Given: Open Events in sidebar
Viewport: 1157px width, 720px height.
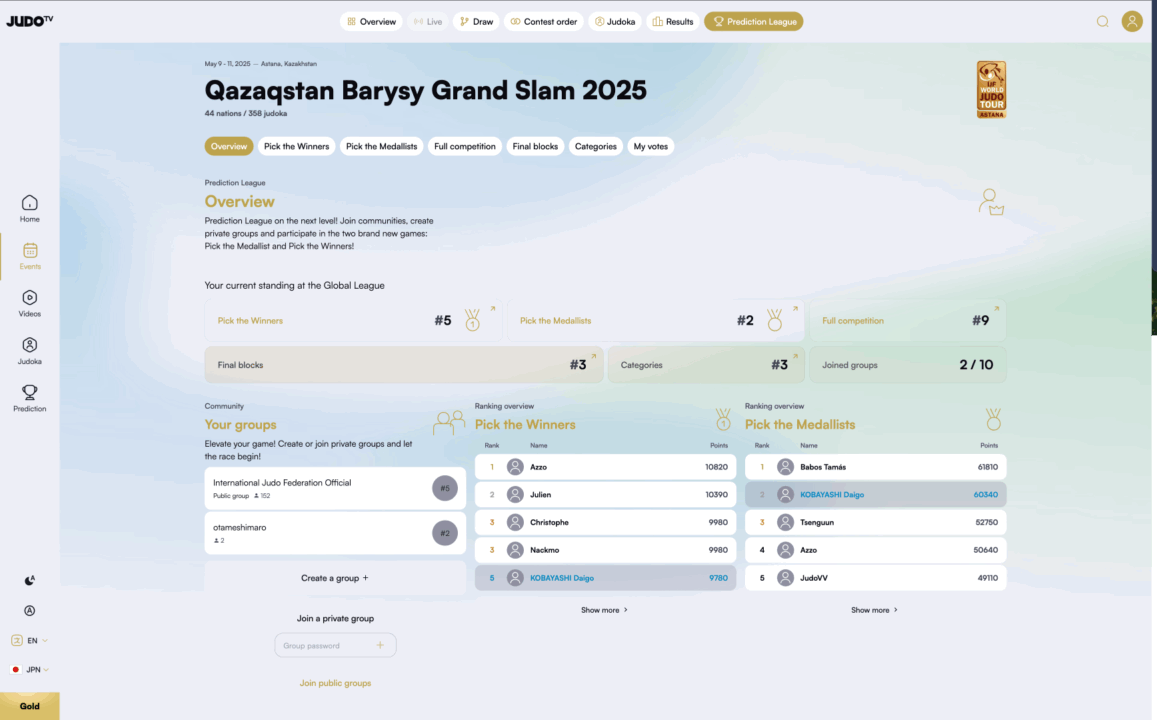Looking at the screenshot, I should click(x=30, y=256).
